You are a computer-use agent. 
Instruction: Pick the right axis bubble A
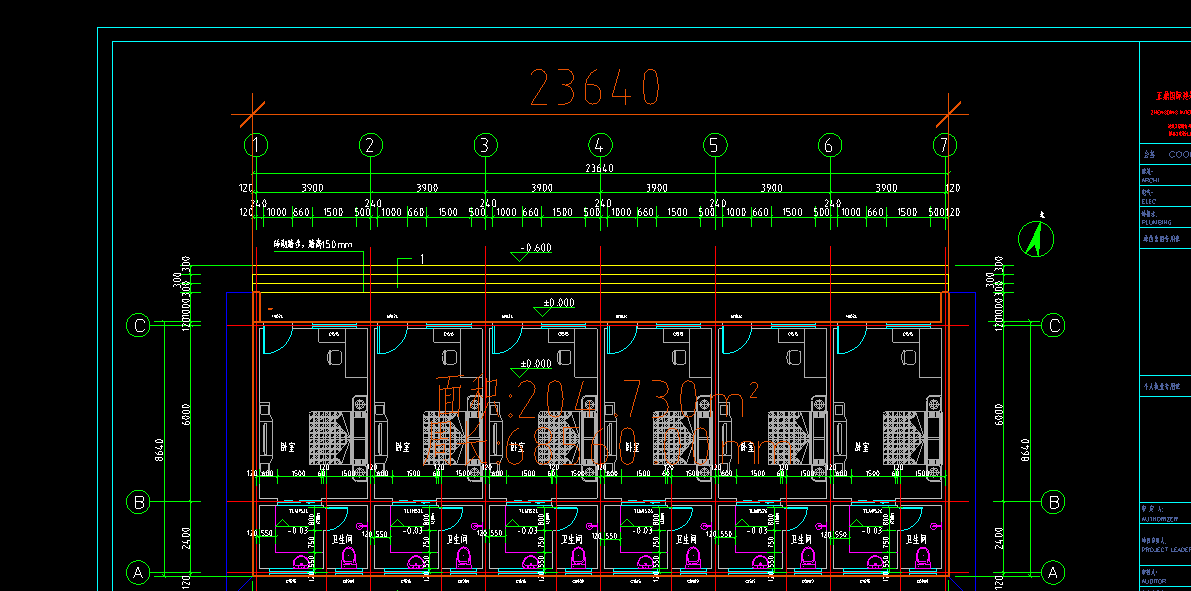coord(1054,572)
